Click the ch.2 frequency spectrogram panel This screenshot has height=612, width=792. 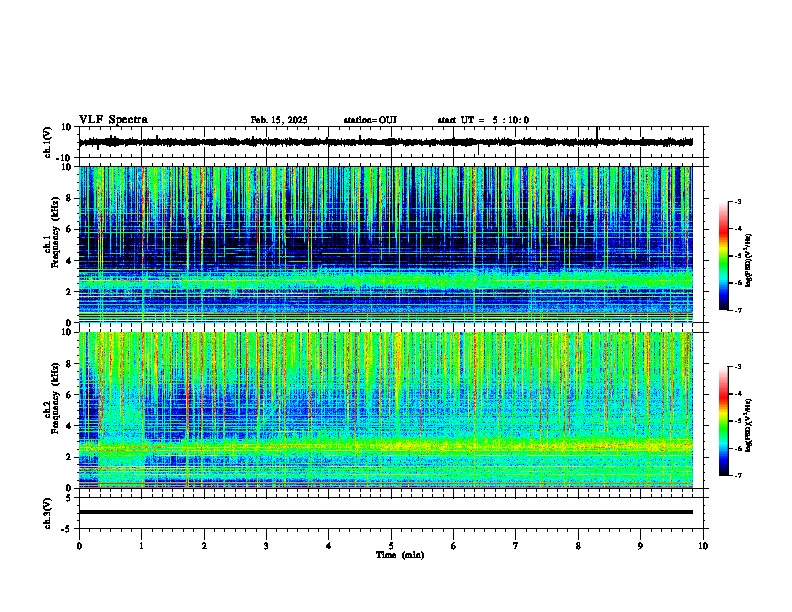point(385,410)
